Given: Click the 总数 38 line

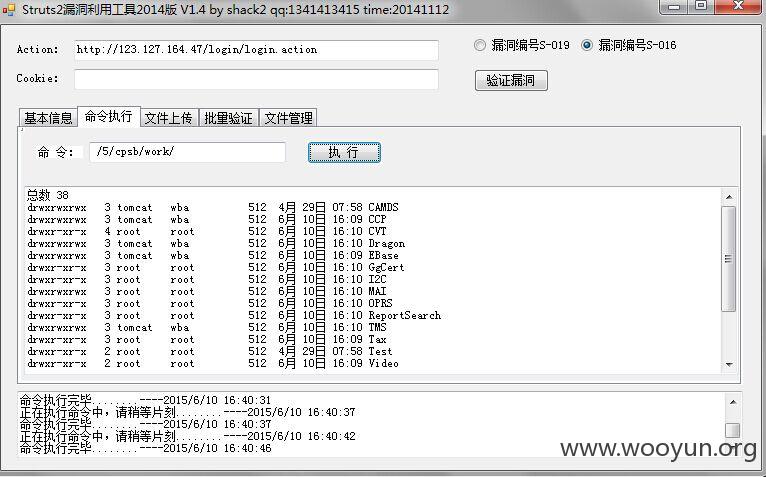Looking at the screenshot, I should [x=47, y=195].
